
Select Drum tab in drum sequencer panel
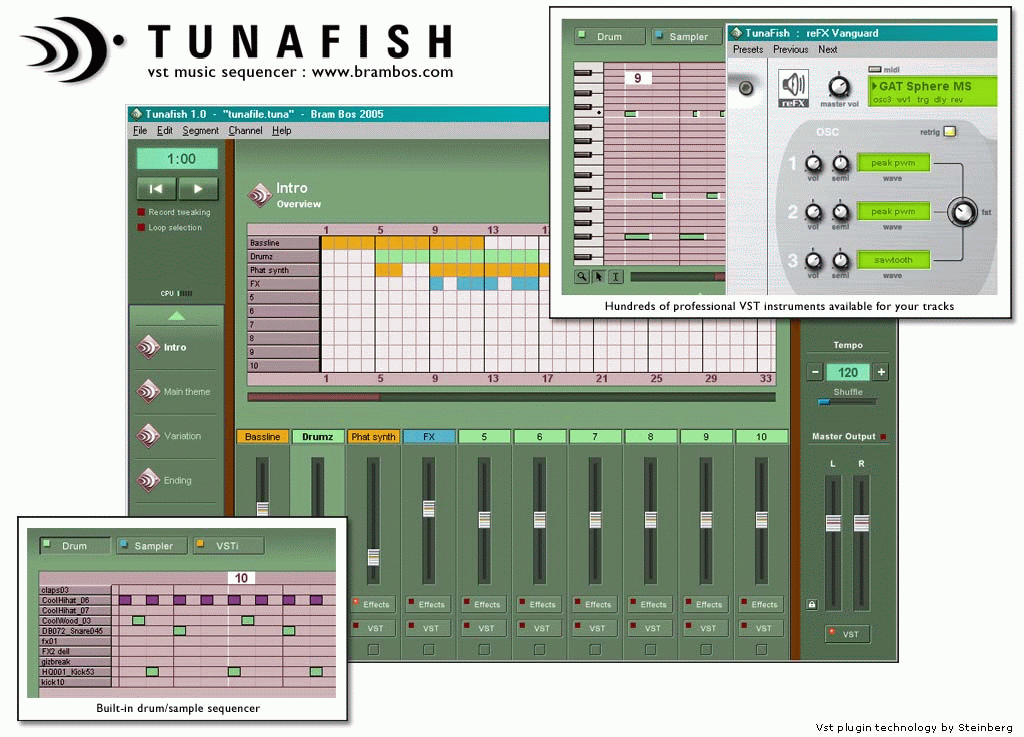coord(74,546)
